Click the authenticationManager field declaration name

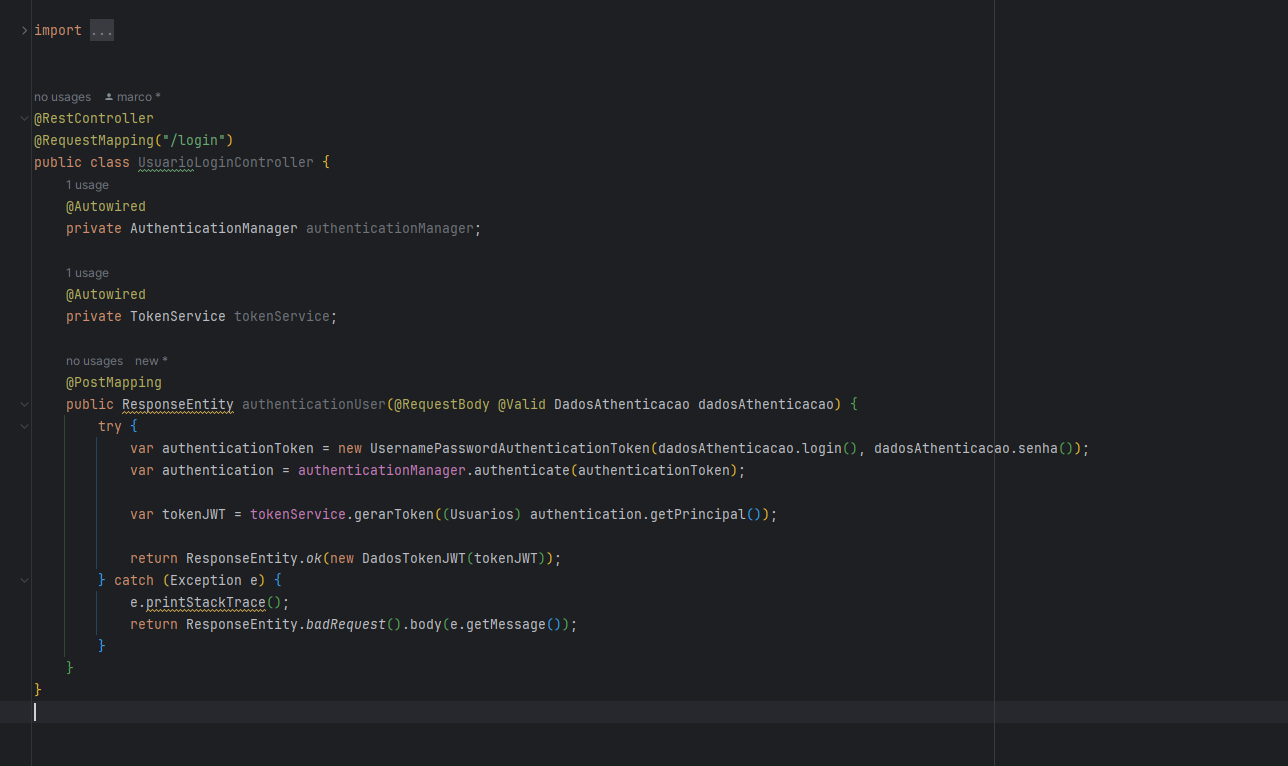390,229
